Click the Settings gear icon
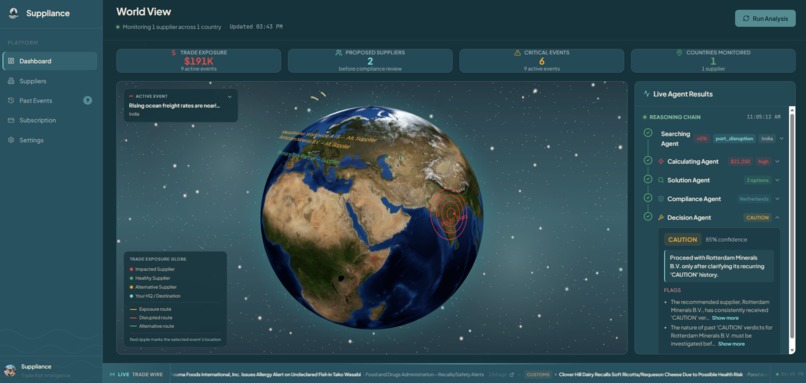Screen dimensions: 806x383 point(11,140)
